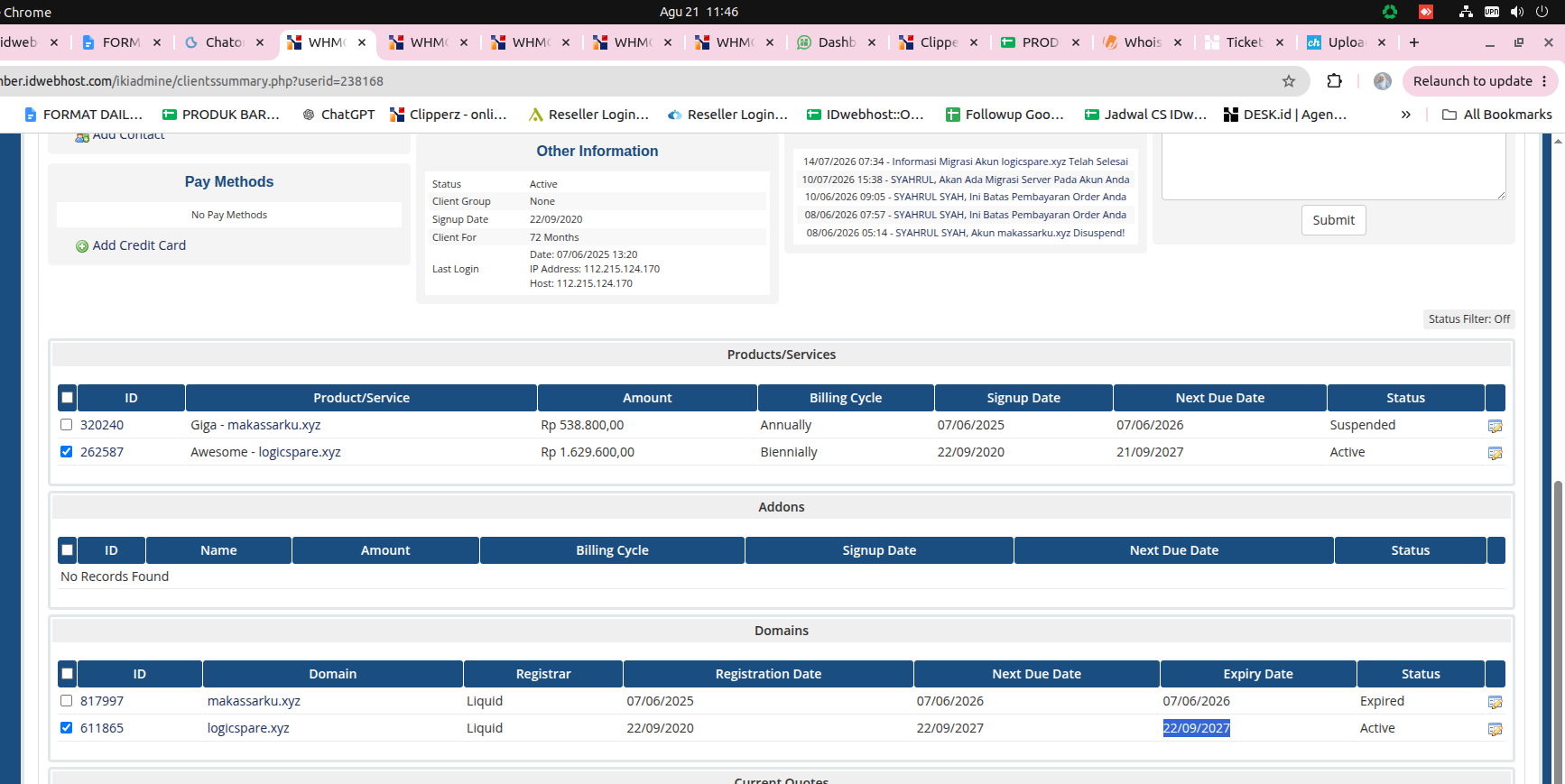
Task: Open edit icon for logicspare.xyz domain row
Action: [x=1495, y=729]
